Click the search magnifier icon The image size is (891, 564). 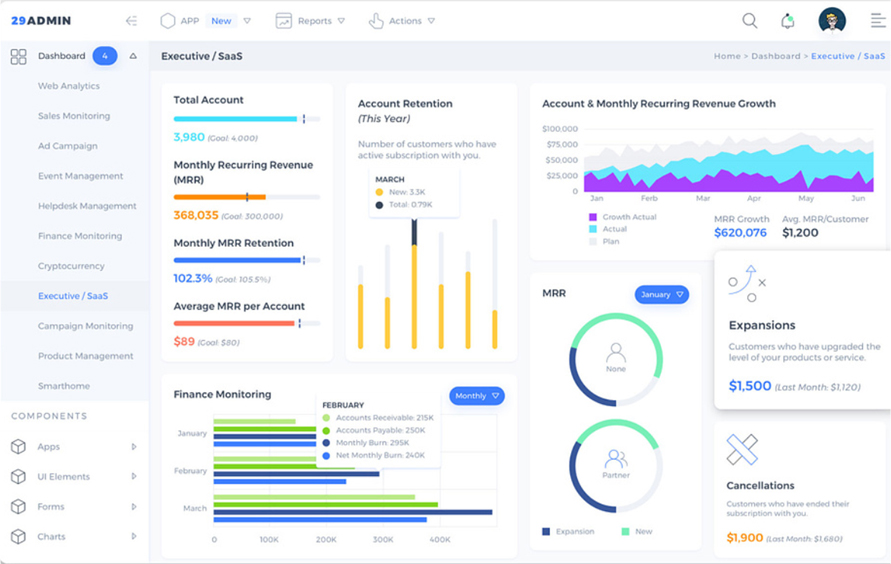pos(749,21)
